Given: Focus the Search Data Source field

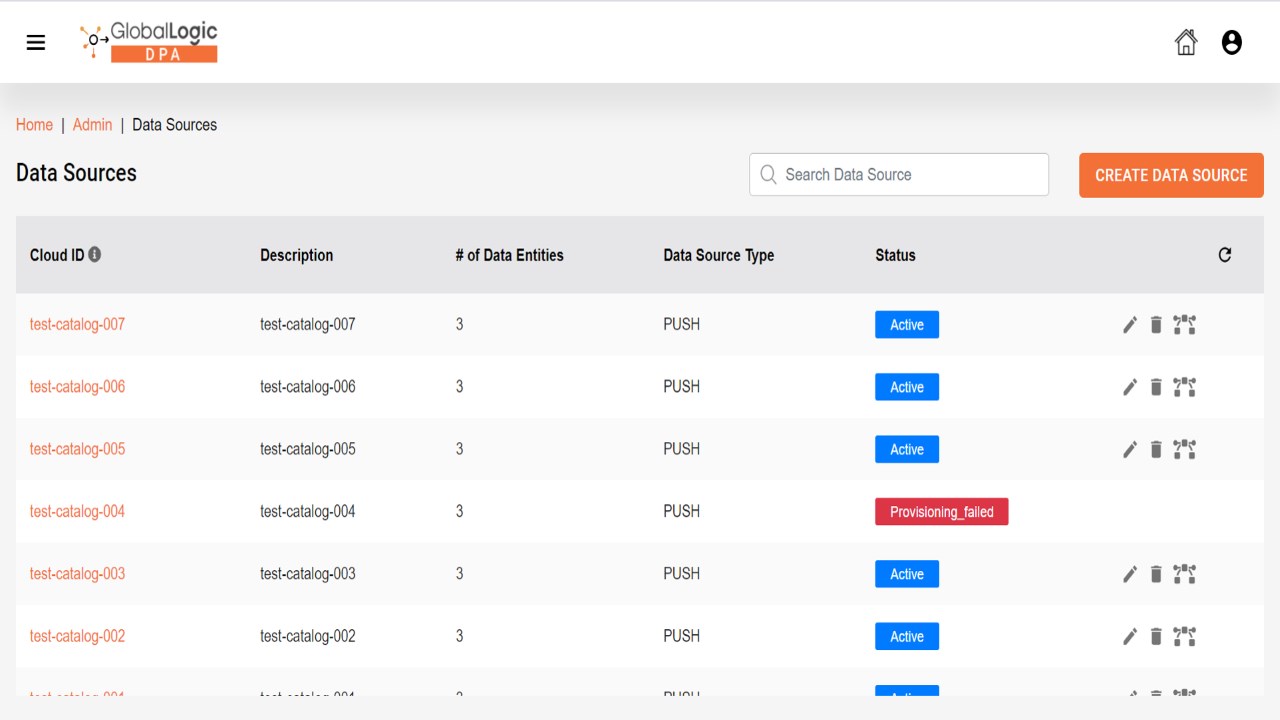Looking at the screenshot, I should point(910,175).
